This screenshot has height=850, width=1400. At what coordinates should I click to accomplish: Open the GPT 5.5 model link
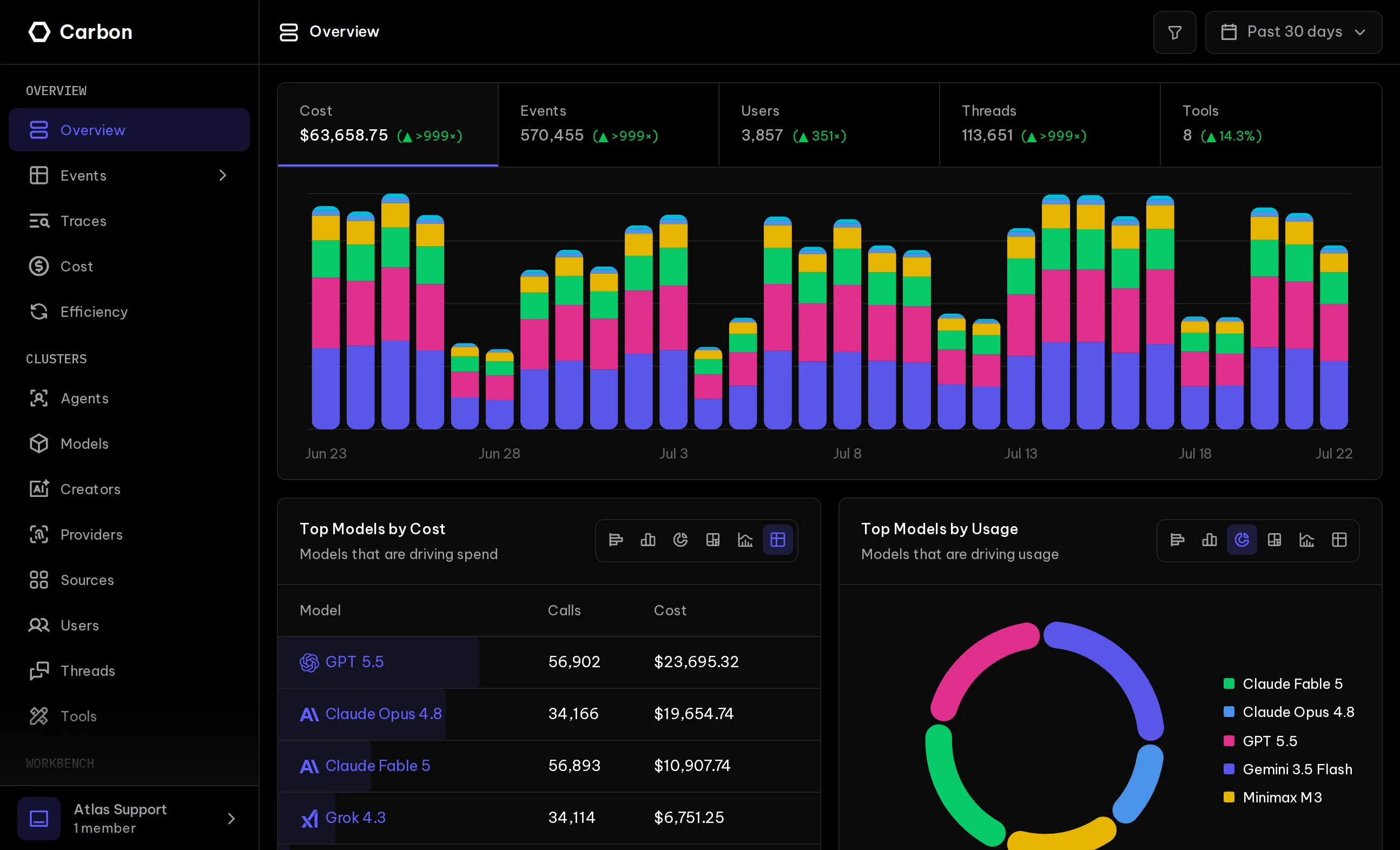click(354, 662)
